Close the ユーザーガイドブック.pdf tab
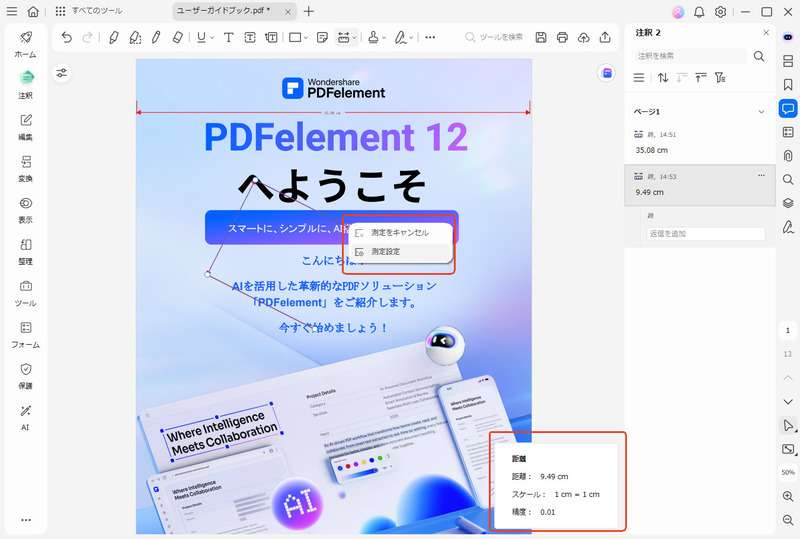Viewport: 800px width, 539px height. click(288, 11)
